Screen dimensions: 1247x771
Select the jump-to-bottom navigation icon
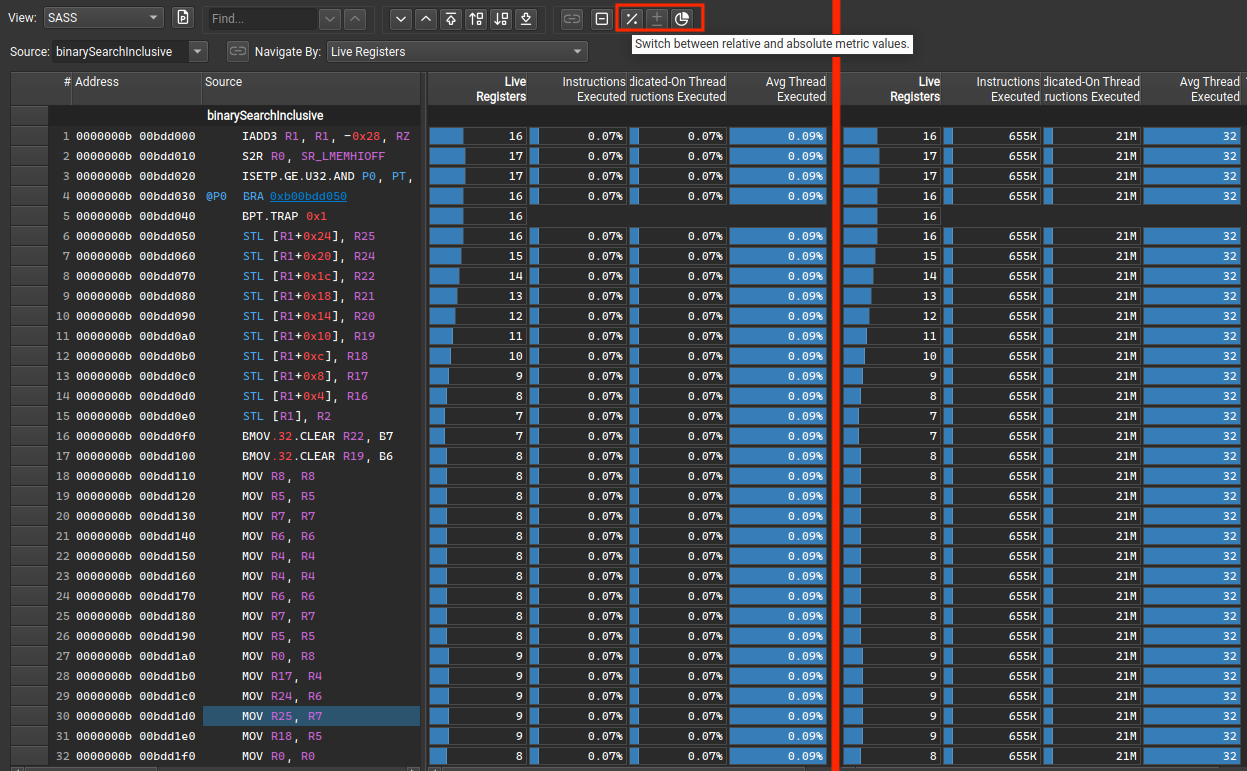click(526, 18)
